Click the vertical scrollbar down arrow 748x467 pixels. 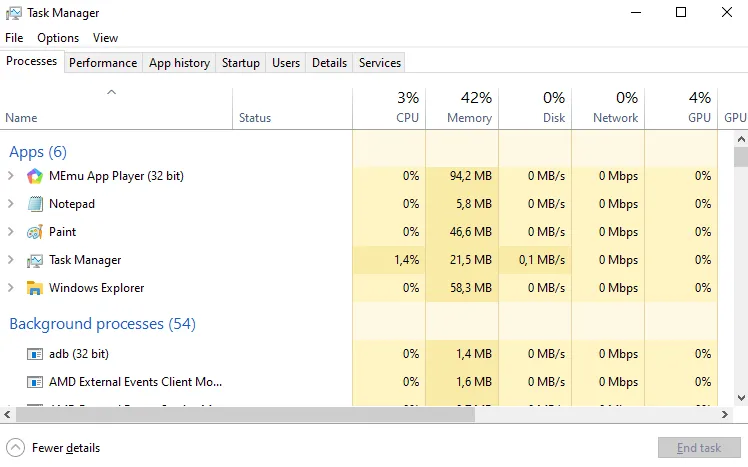point(741,398)
